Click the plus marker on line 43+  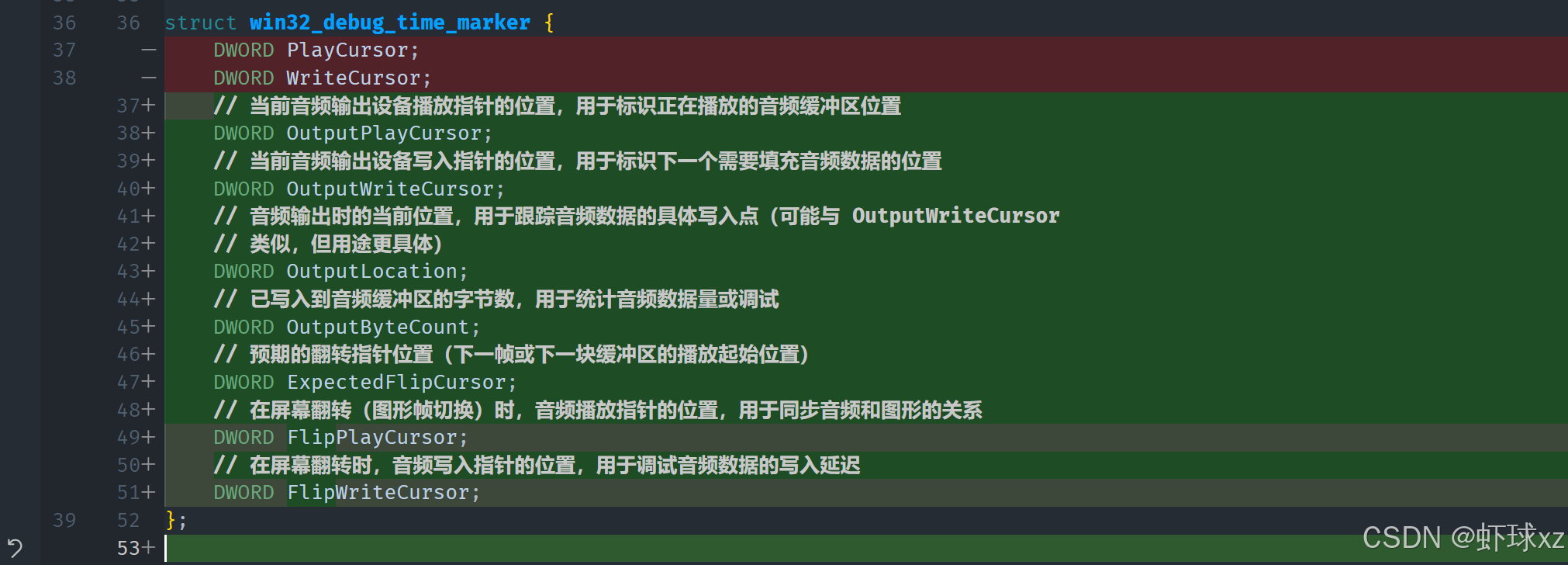pyautogui.click(x=148, y=272)
